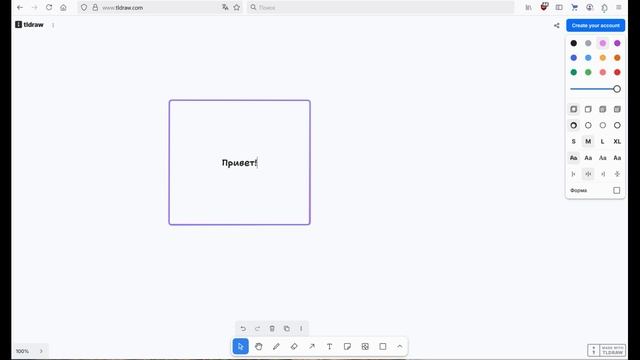Choose the sans Aa font
The height and width of the screenshot is (360, 640).
(588, 158)
